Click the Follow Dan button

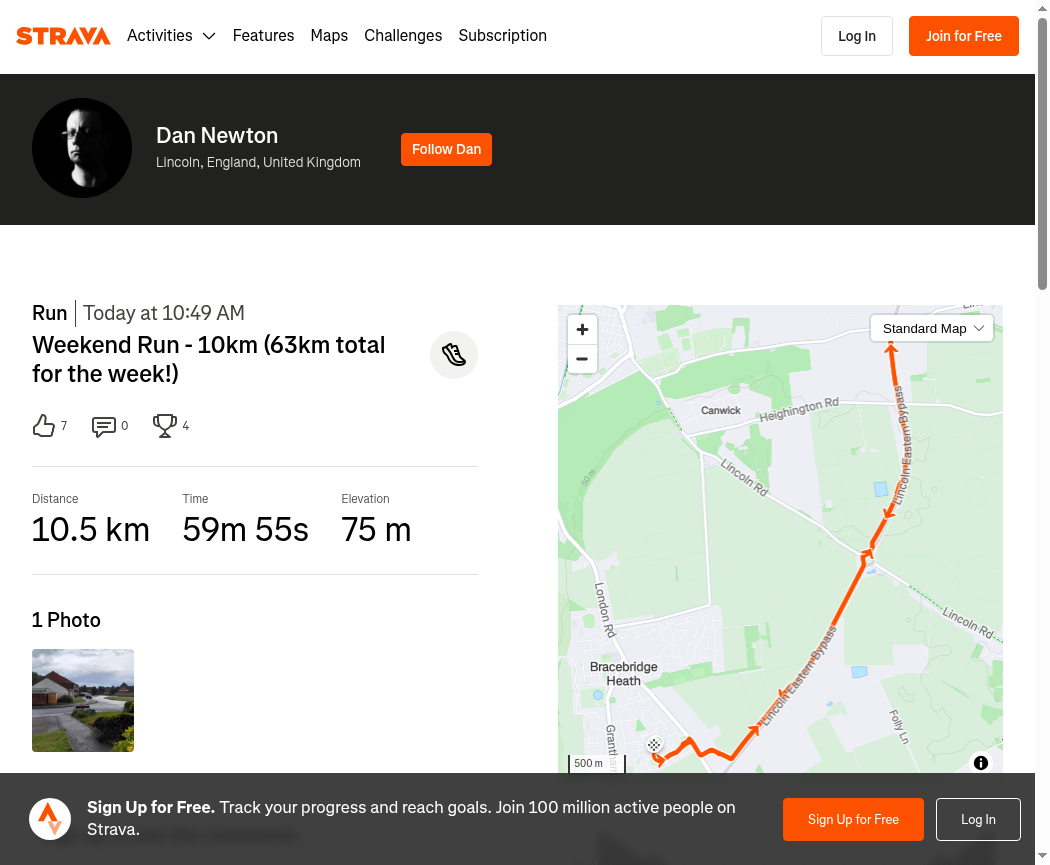click(446, 149)
